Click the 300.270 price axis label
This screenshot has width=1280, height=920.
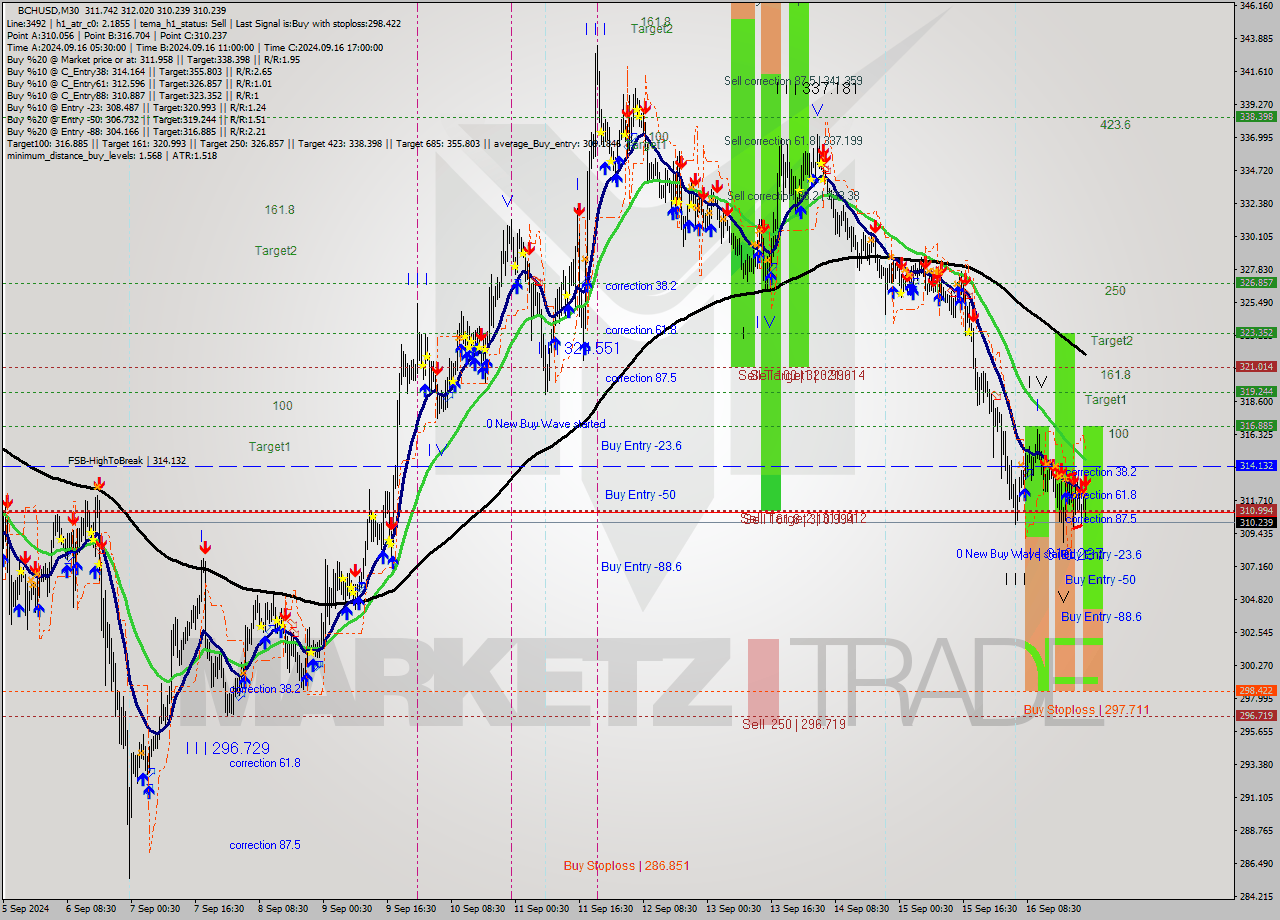pos(1255,666)
